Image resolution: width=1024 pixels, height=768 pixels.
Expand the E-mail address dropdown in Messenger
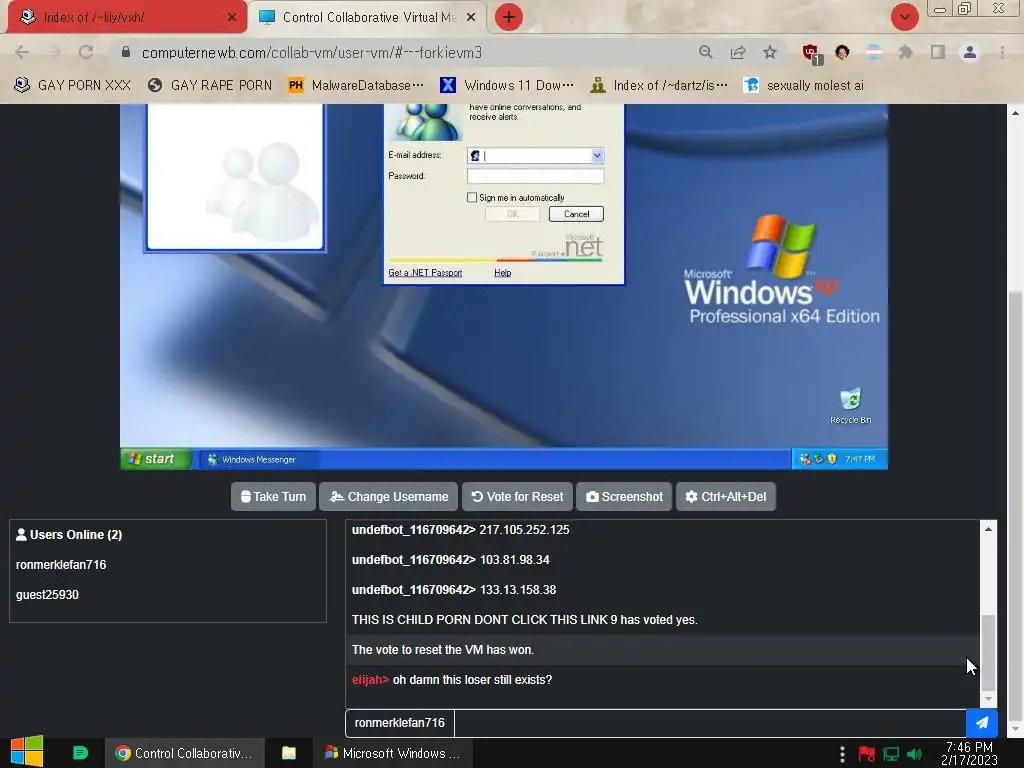(597, 155)
